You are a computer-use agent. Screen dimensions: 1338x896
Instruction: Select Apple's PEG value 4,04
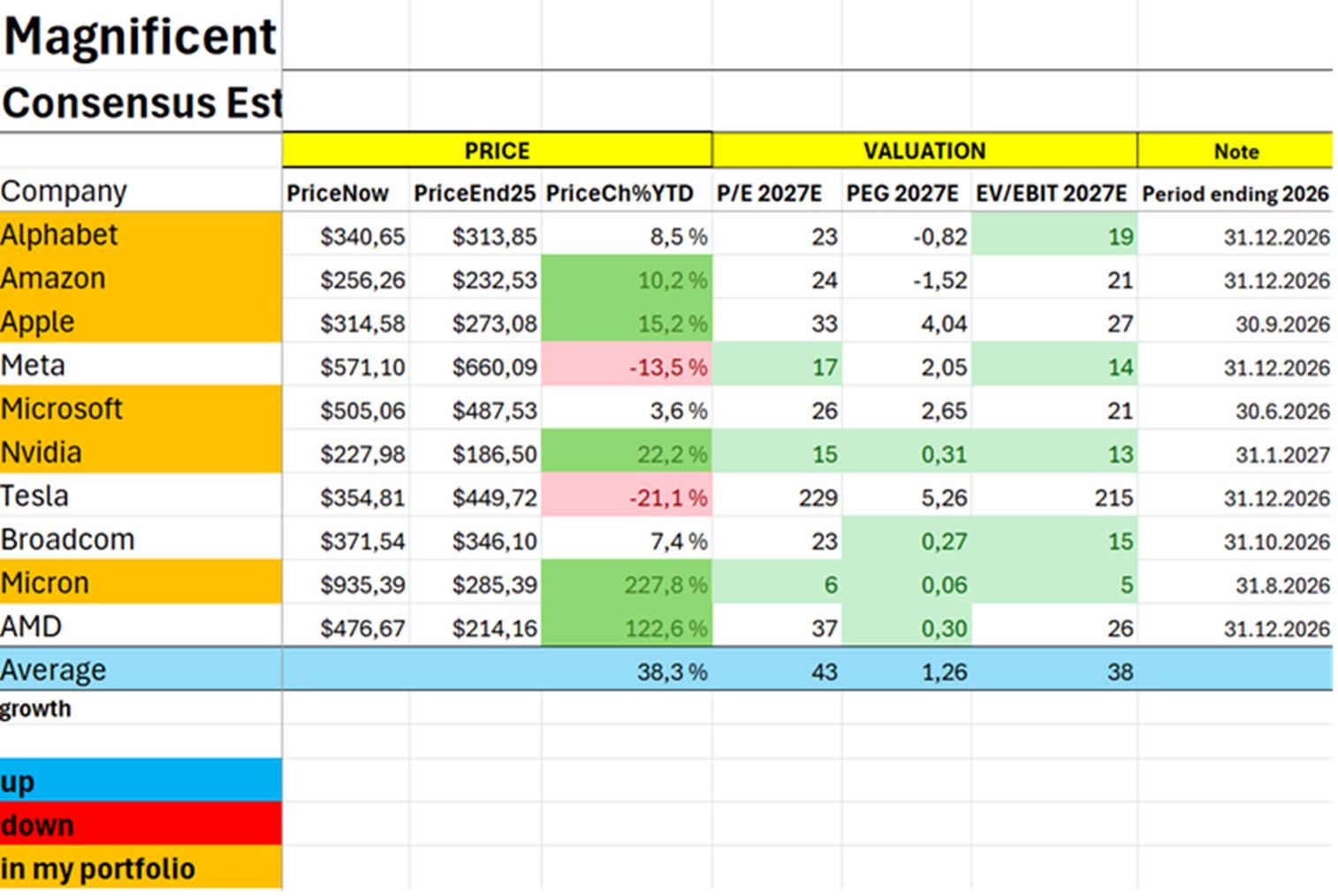(x=907, y=321)
